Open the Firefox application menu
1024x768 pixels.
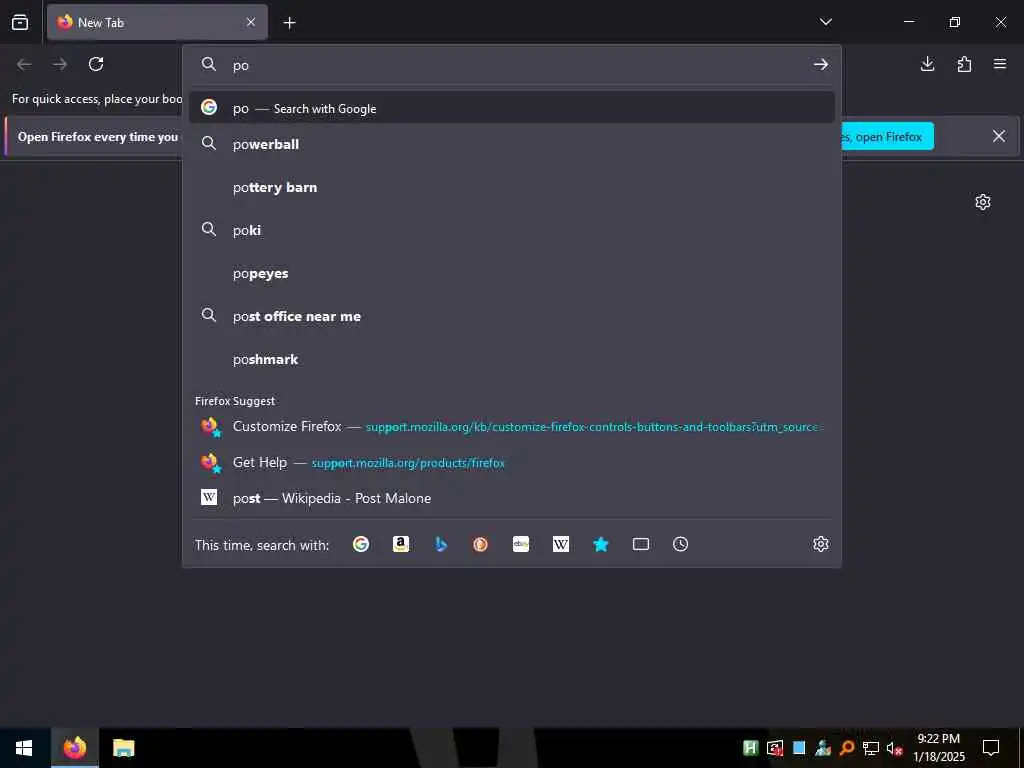click(1000, 64)
